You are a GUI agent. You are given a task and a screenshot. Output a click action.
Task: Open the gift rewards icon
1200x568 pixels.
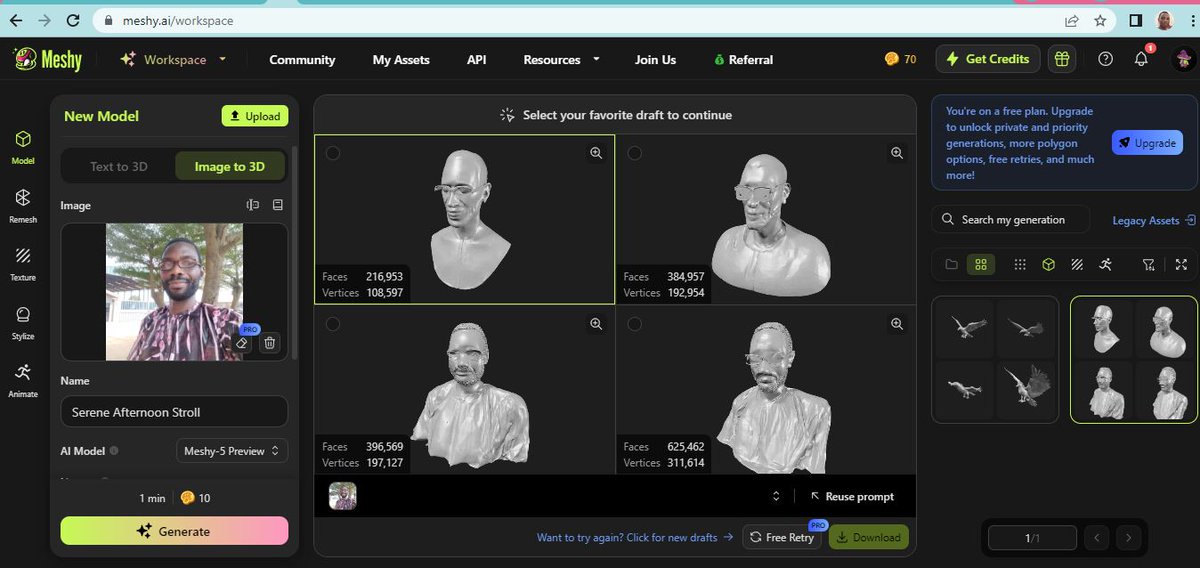(x=1061, y=59)
